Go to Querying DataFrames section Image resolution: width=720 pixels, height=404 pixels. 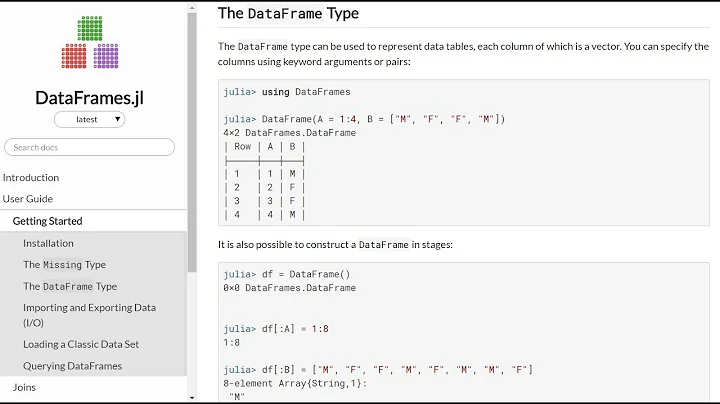click(x=72, y=366)
